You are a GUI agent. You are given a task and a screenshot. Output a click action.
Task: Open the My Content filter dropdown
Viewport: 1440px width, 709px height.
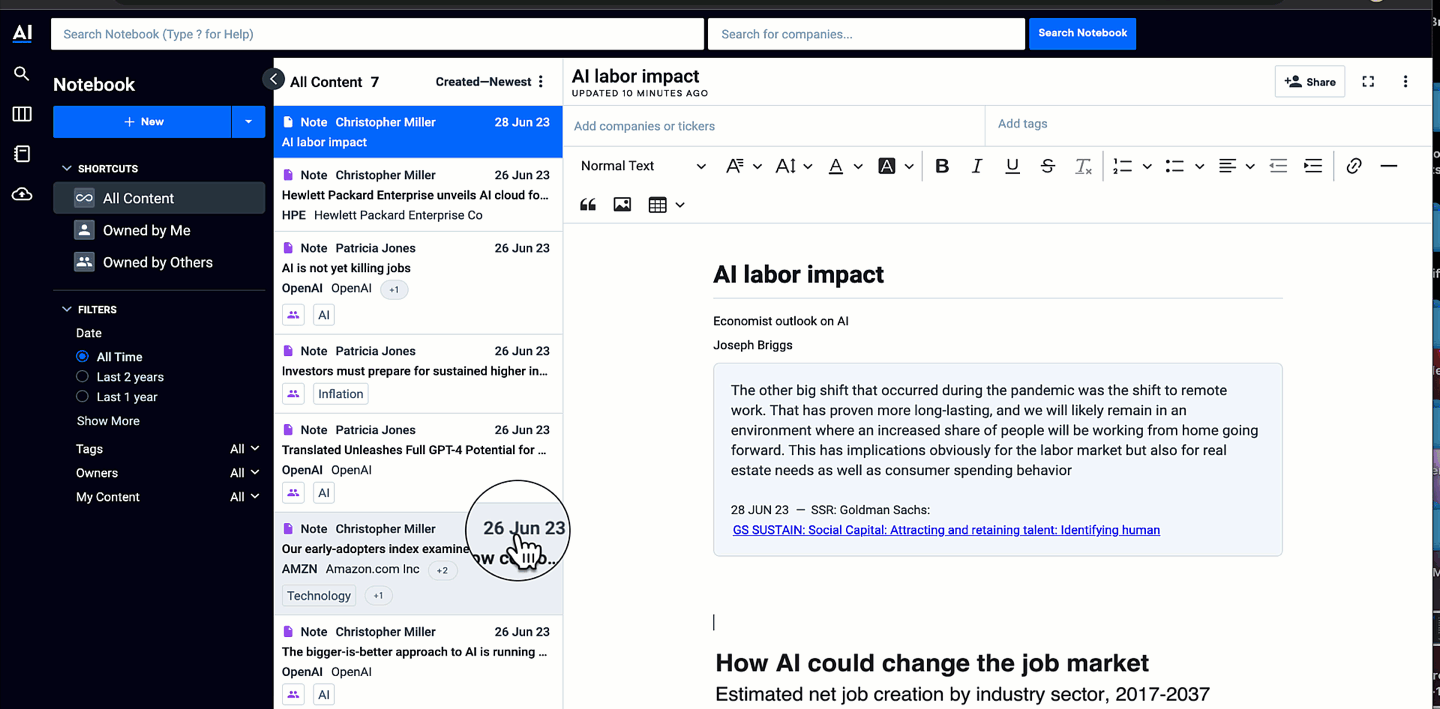click(245, 497)
